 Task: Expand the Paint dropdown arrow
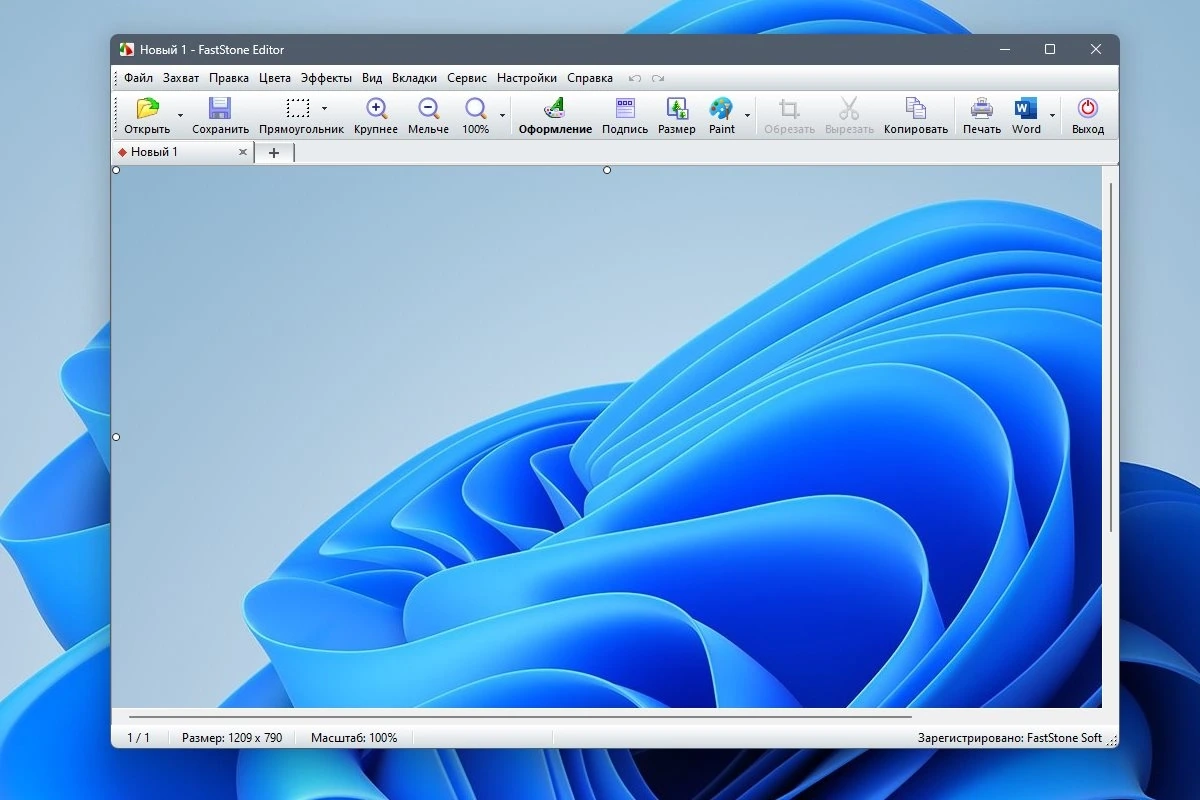747,116
